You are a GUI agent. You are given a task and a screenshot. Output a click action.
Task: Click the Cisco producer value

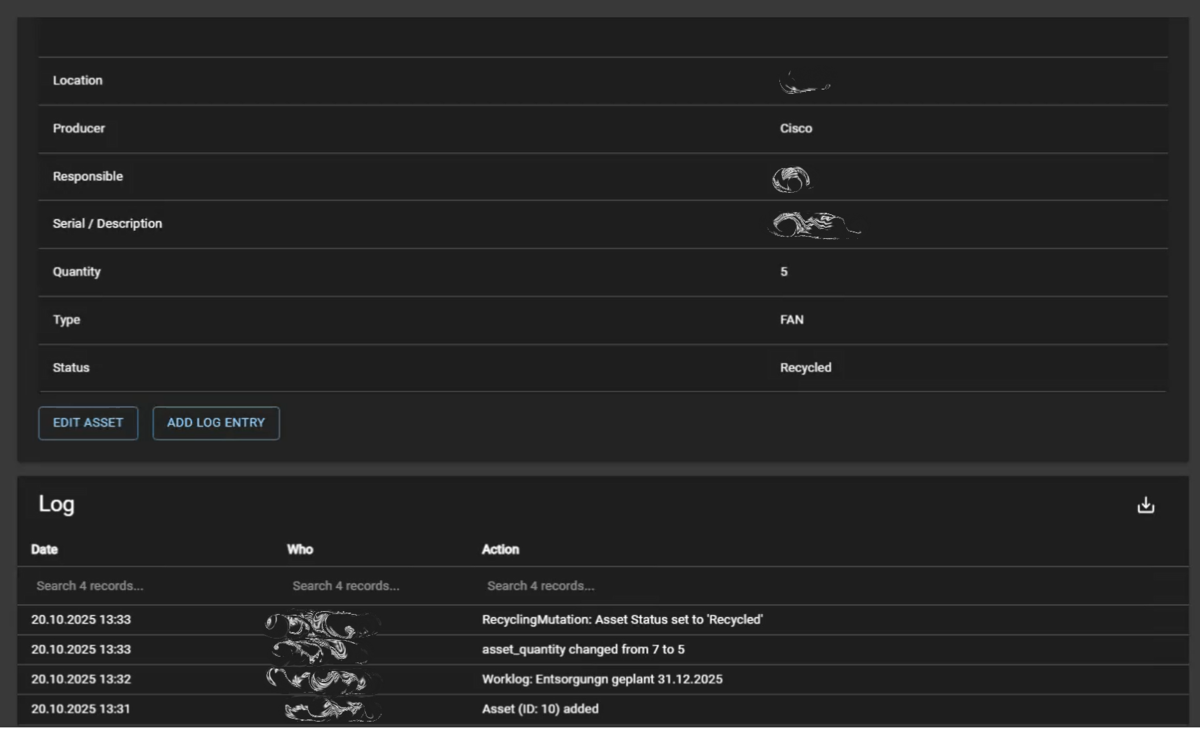[x=796, y=129]
